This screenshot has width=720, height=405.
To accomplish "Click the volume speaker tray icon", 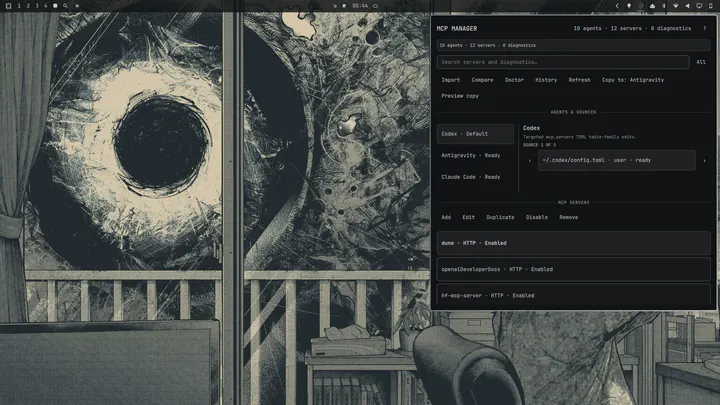I will point(687,6).
